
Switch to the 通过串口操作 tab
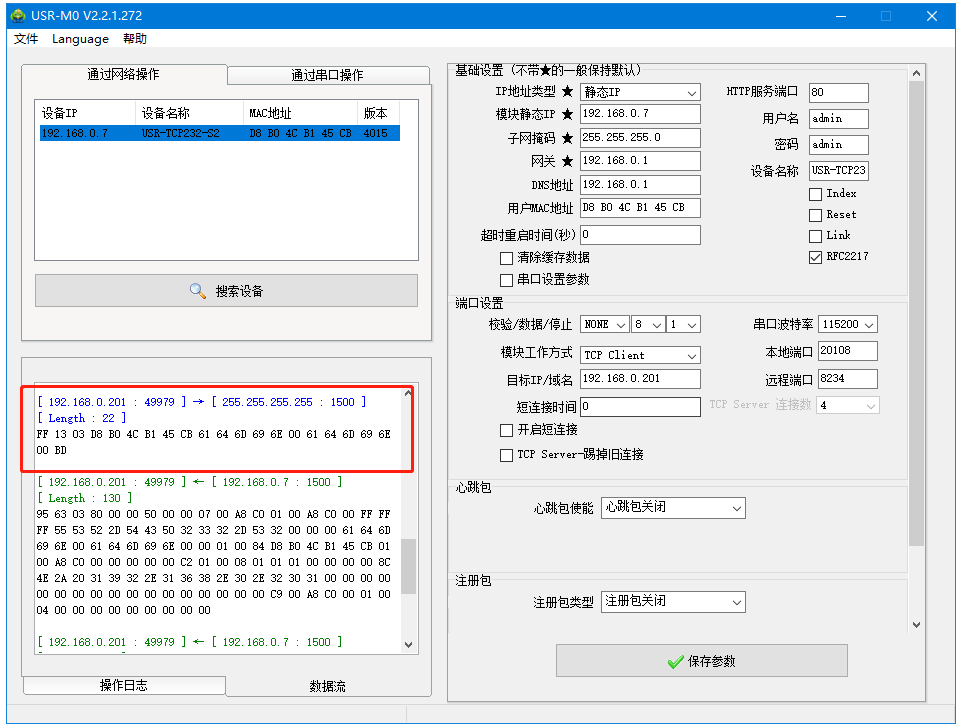click(x=327, y=75)
